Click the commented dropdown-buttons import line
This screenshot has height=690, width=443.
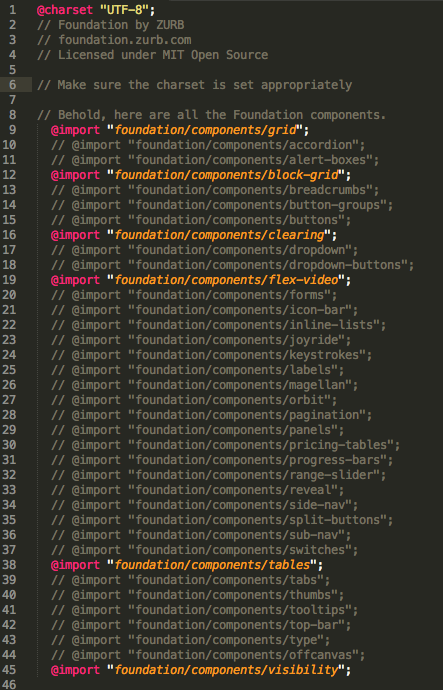click(232, 264)
